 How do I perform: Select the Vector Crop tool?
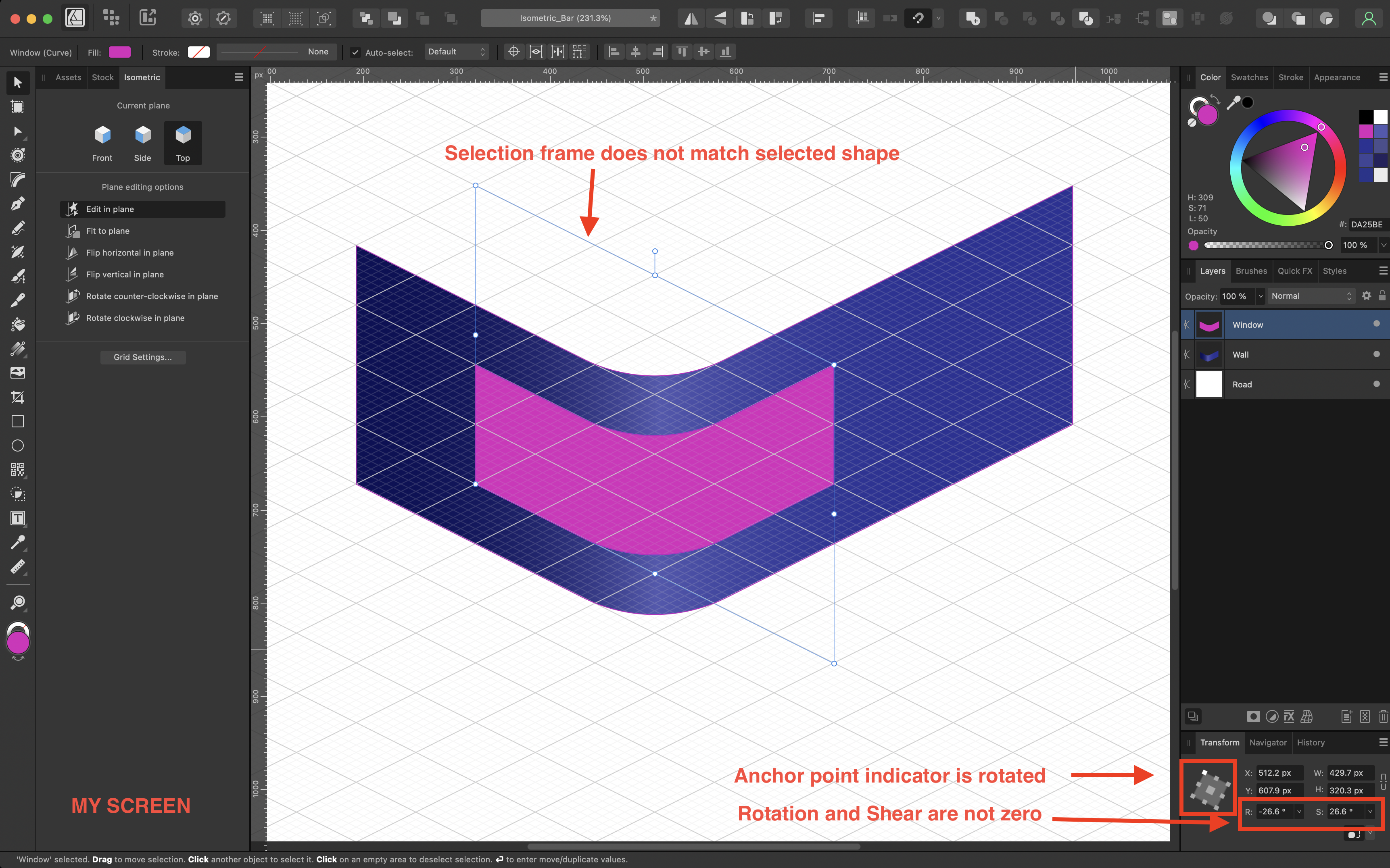18,397
